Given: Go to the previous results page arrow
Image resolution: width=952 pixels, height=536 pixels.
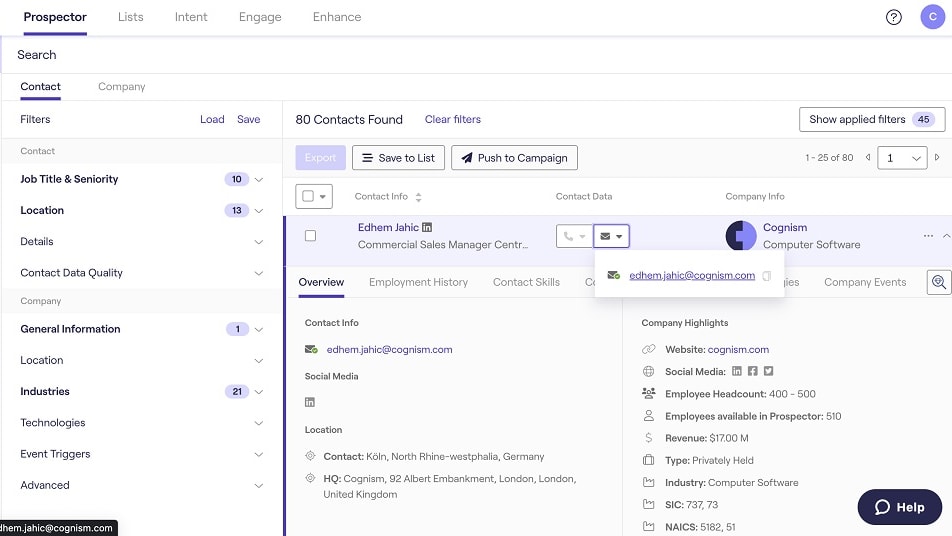Looking at the screenshot, I should (x=868, y=157).
